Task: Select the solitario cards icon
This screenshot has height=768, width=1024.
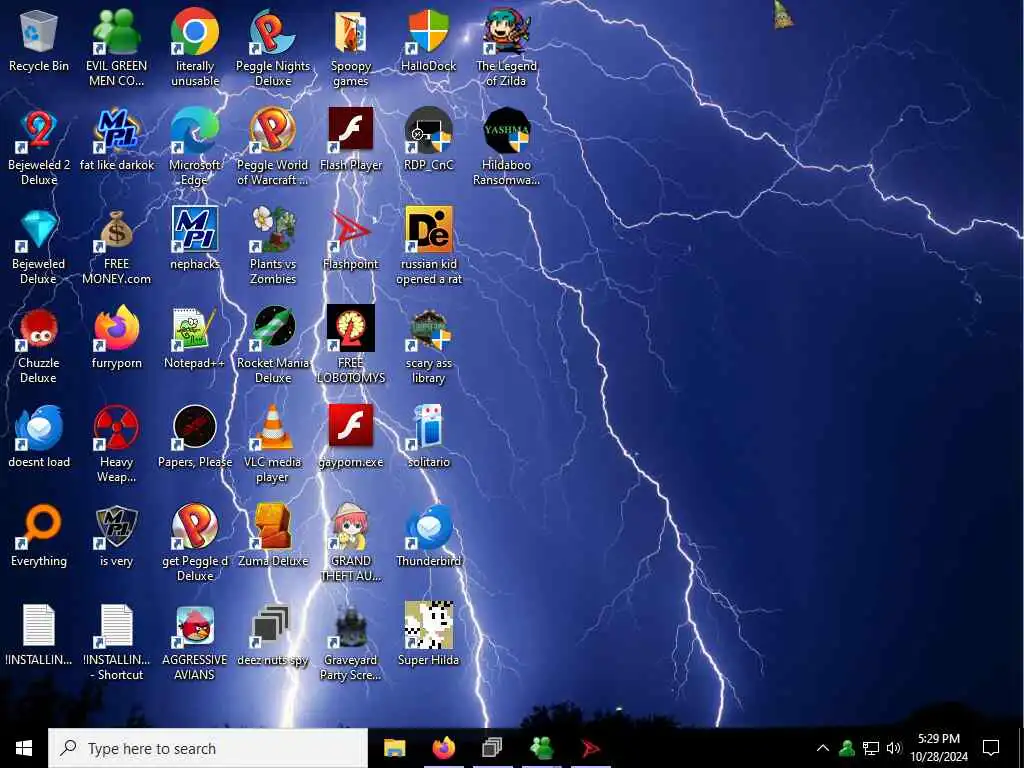Action: [428, 428]
